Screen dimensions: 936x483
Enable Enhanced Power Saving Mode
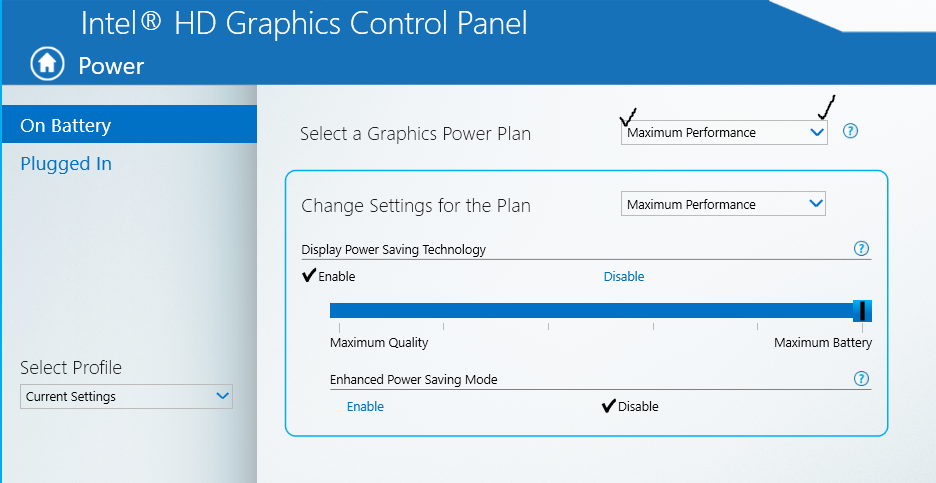tap(365, 407)
